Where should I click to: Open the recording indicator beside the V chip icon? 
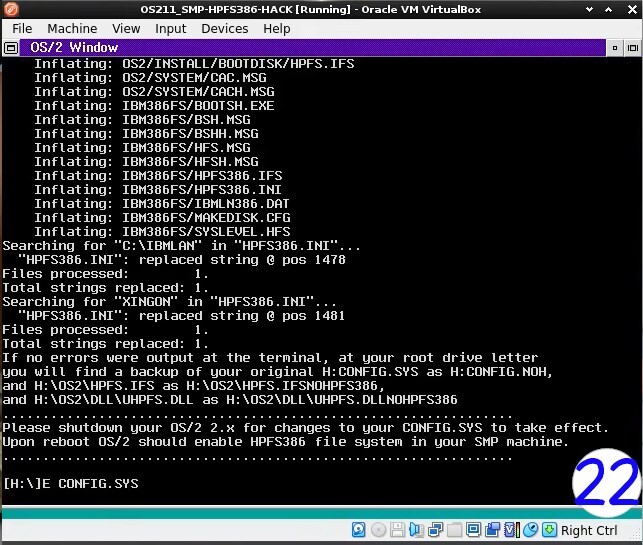click(x=493, y=530)
